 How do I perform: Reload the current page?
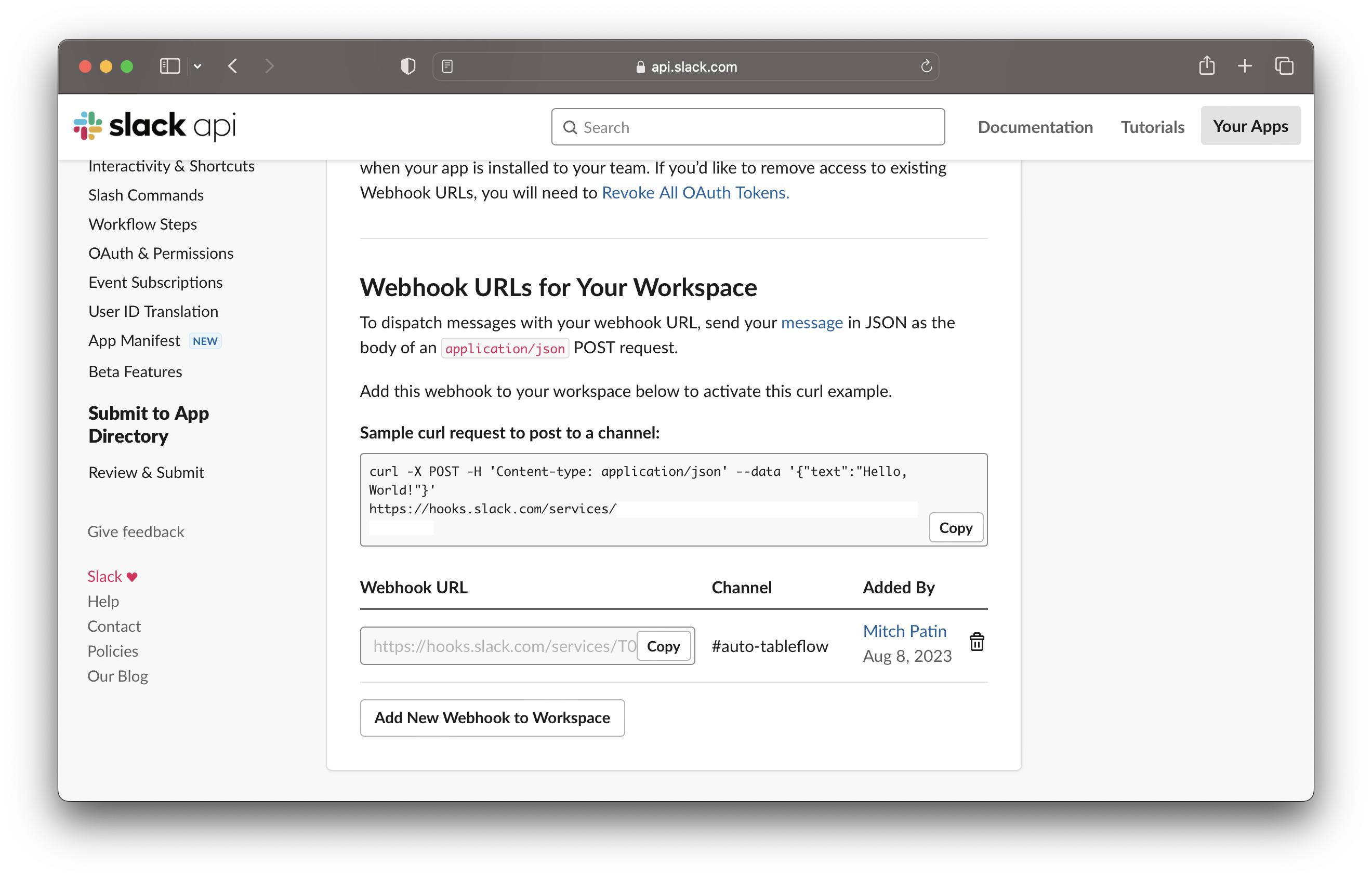(926, 66)
